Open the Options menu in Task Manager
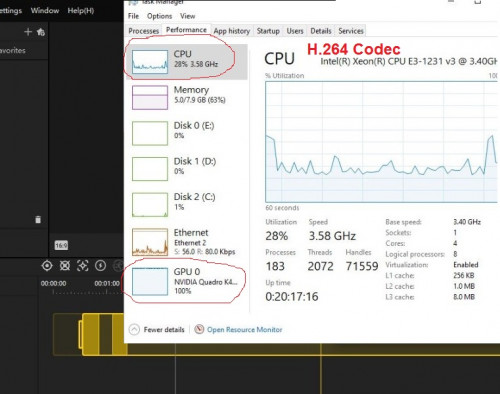Screen dimensions: 500x394 tap(159, 16)
